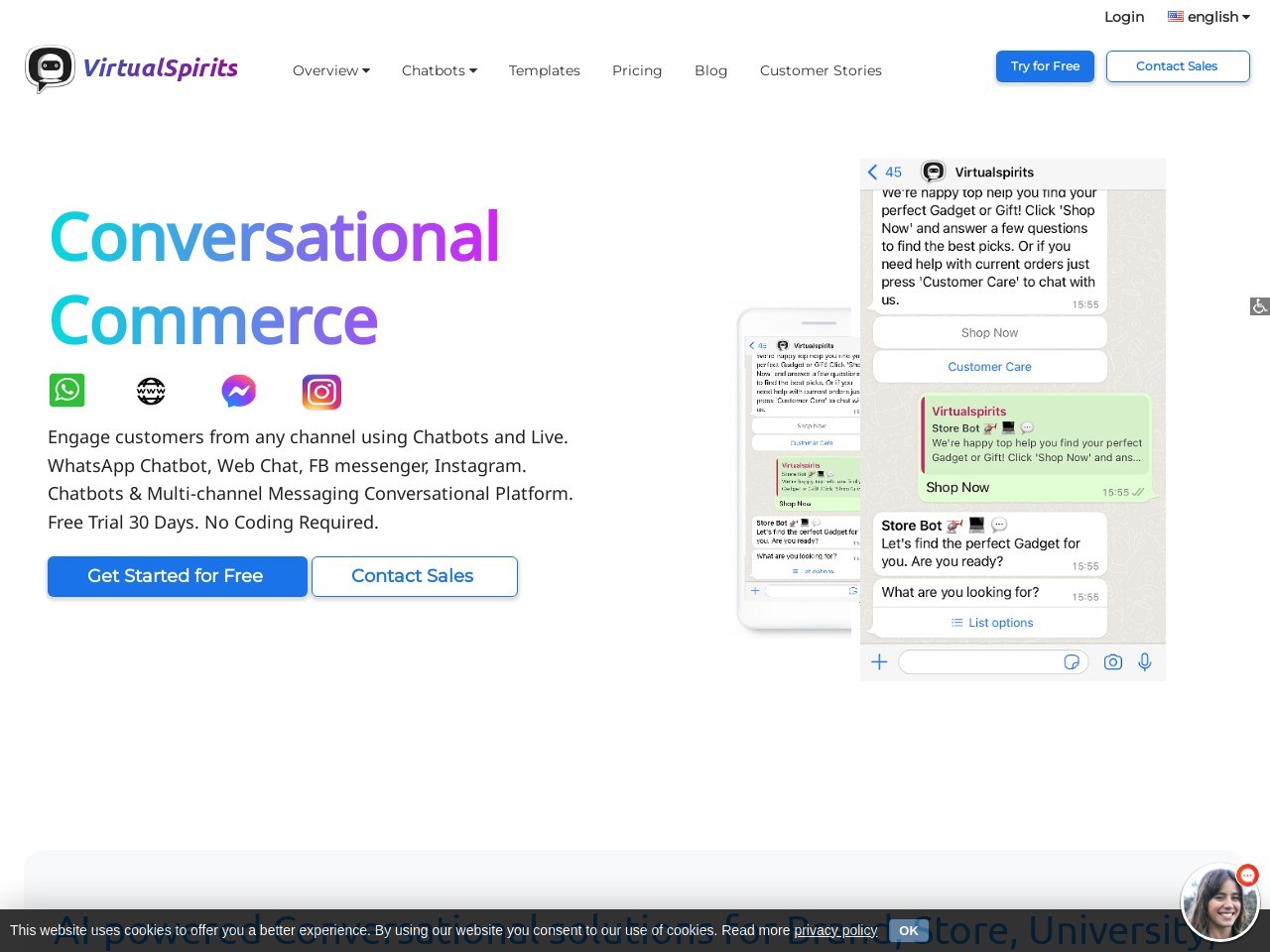This screenshot has width=1270, height=952.
Task: Click the 45 unread count in the chat header
Action: 893,172
